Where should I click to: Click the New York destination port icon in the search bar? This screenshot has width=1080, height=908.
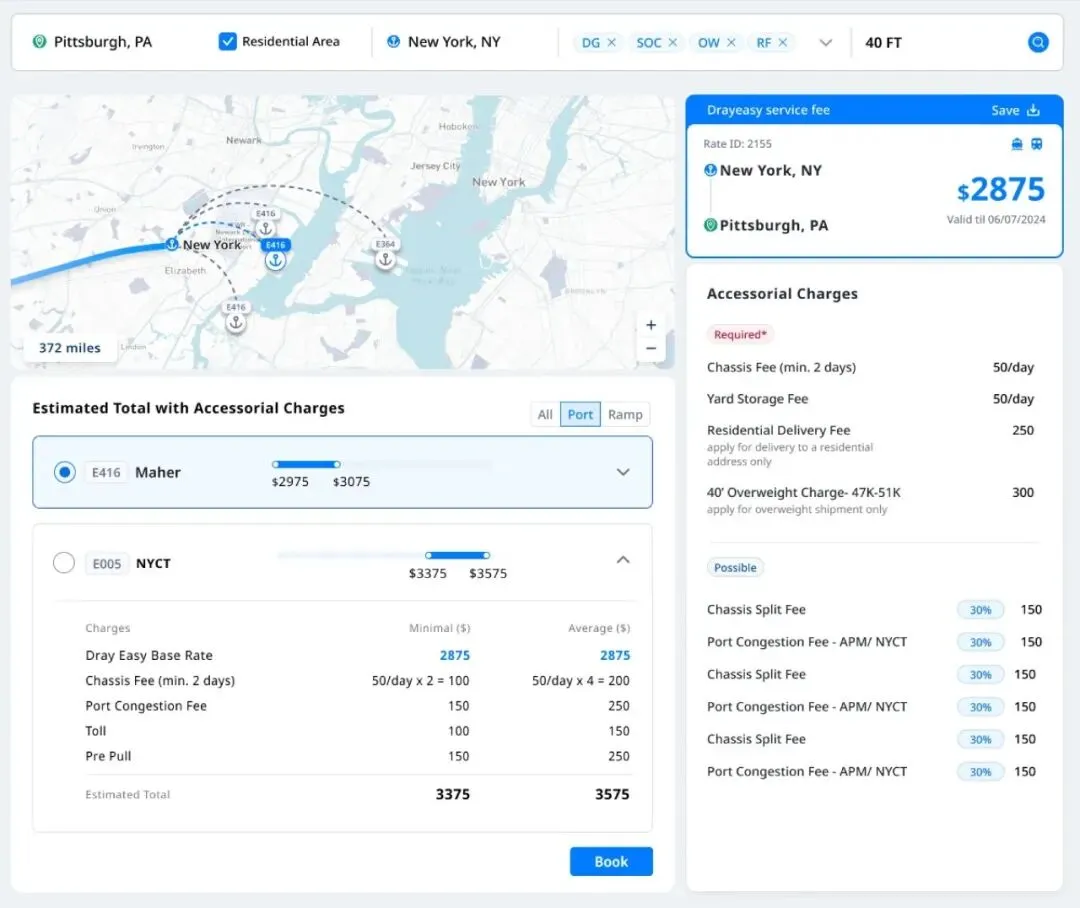pyautogui.click(x=393, y=41)
